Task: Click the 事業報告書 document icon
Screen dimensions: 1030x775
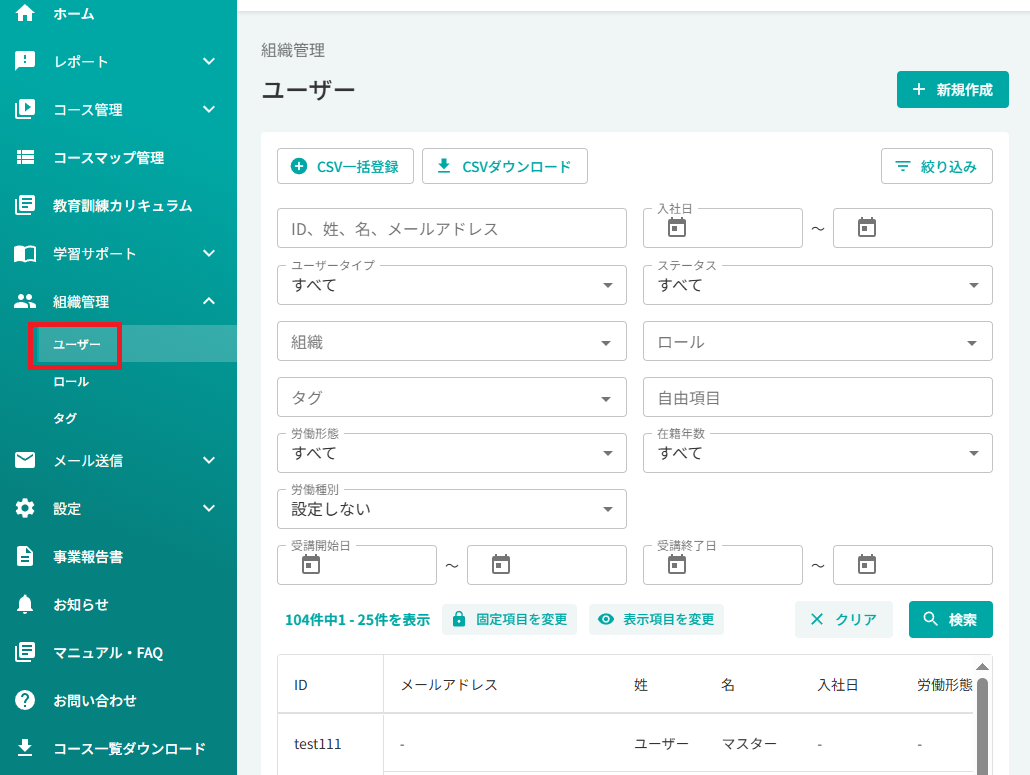Action: coord(25,556)
